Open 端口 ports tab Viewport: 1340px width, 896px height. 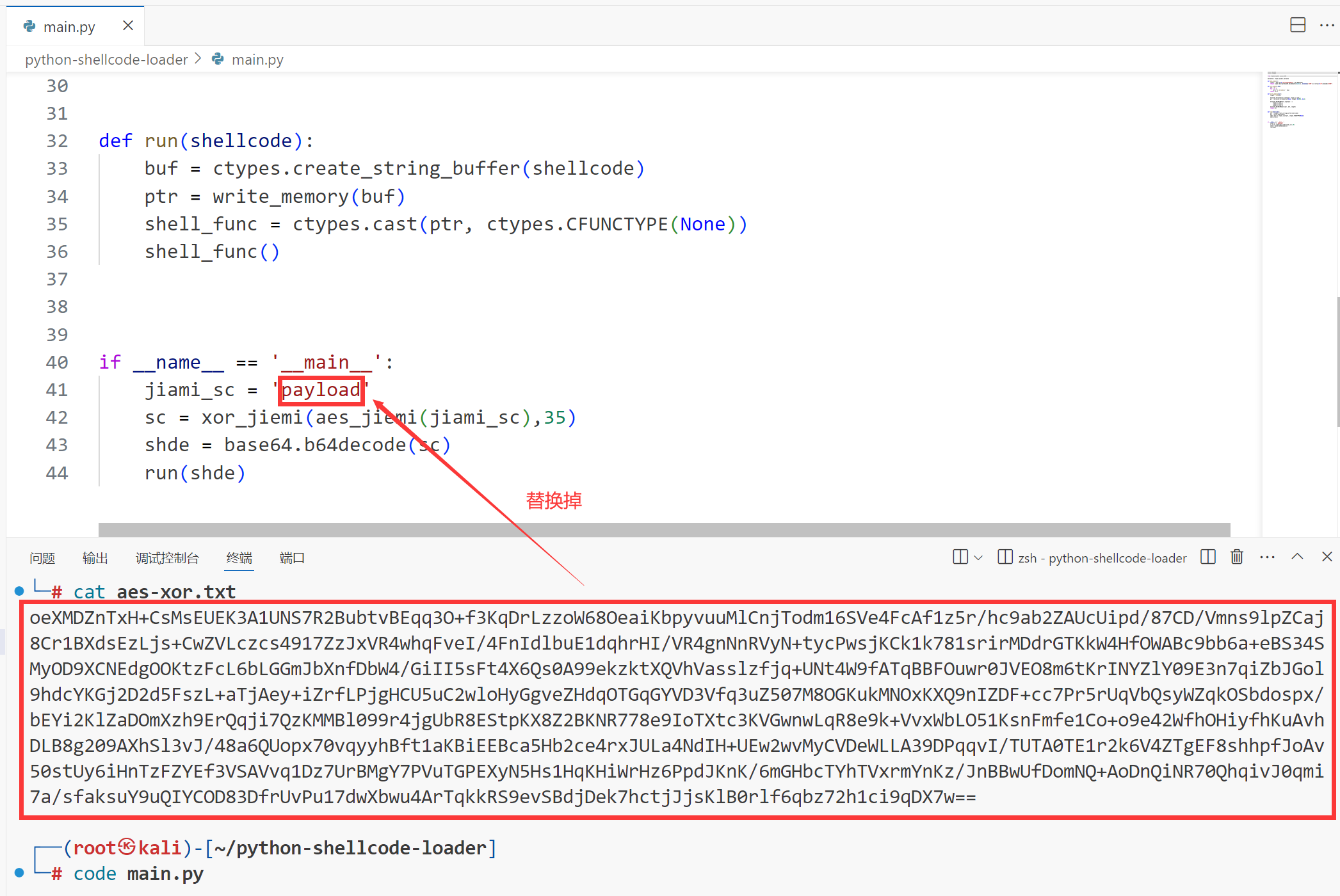tap(292, 558)
